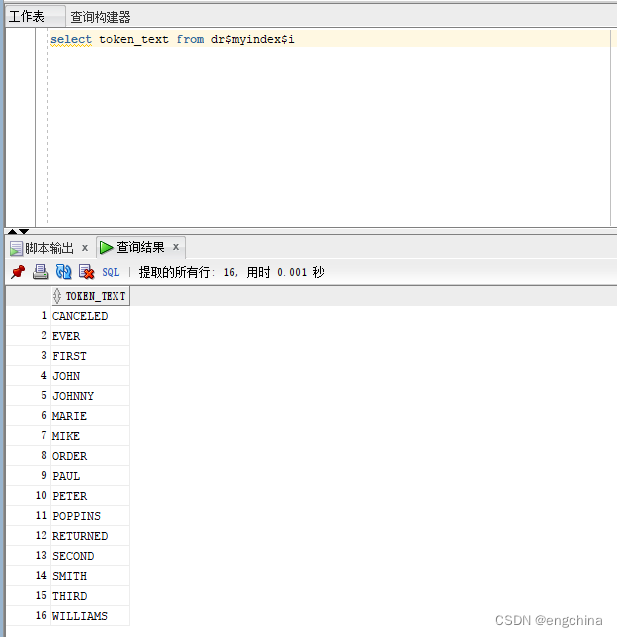Select the EVER cell
Viewport: 617px width, 637px height.
(x=90, y=336)
